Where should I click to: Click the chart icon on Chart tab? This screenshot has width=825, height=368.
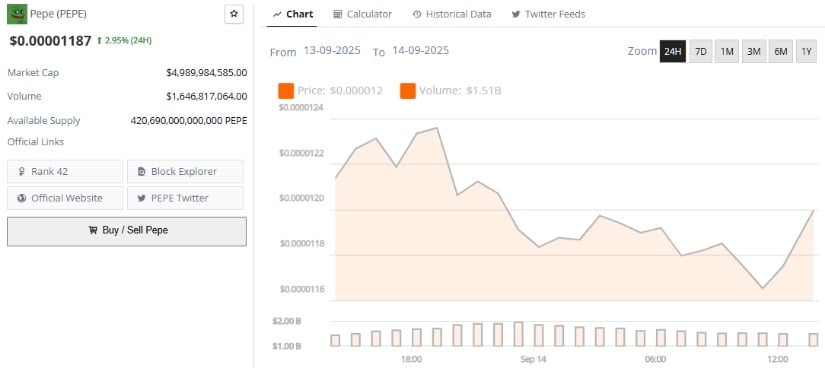pos(277,15)
